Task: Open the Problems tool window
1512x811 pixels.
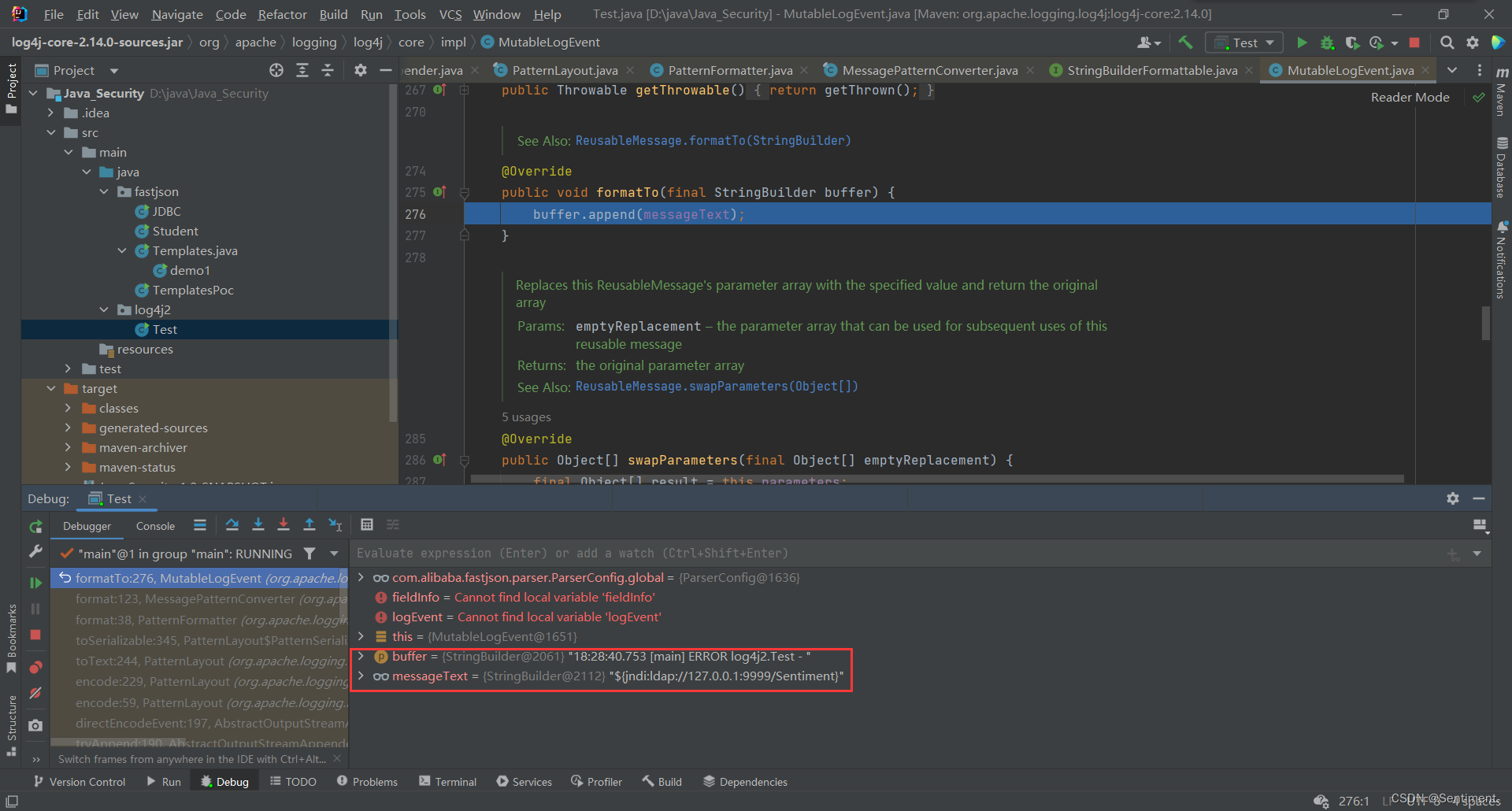Action: click(367, 781)
